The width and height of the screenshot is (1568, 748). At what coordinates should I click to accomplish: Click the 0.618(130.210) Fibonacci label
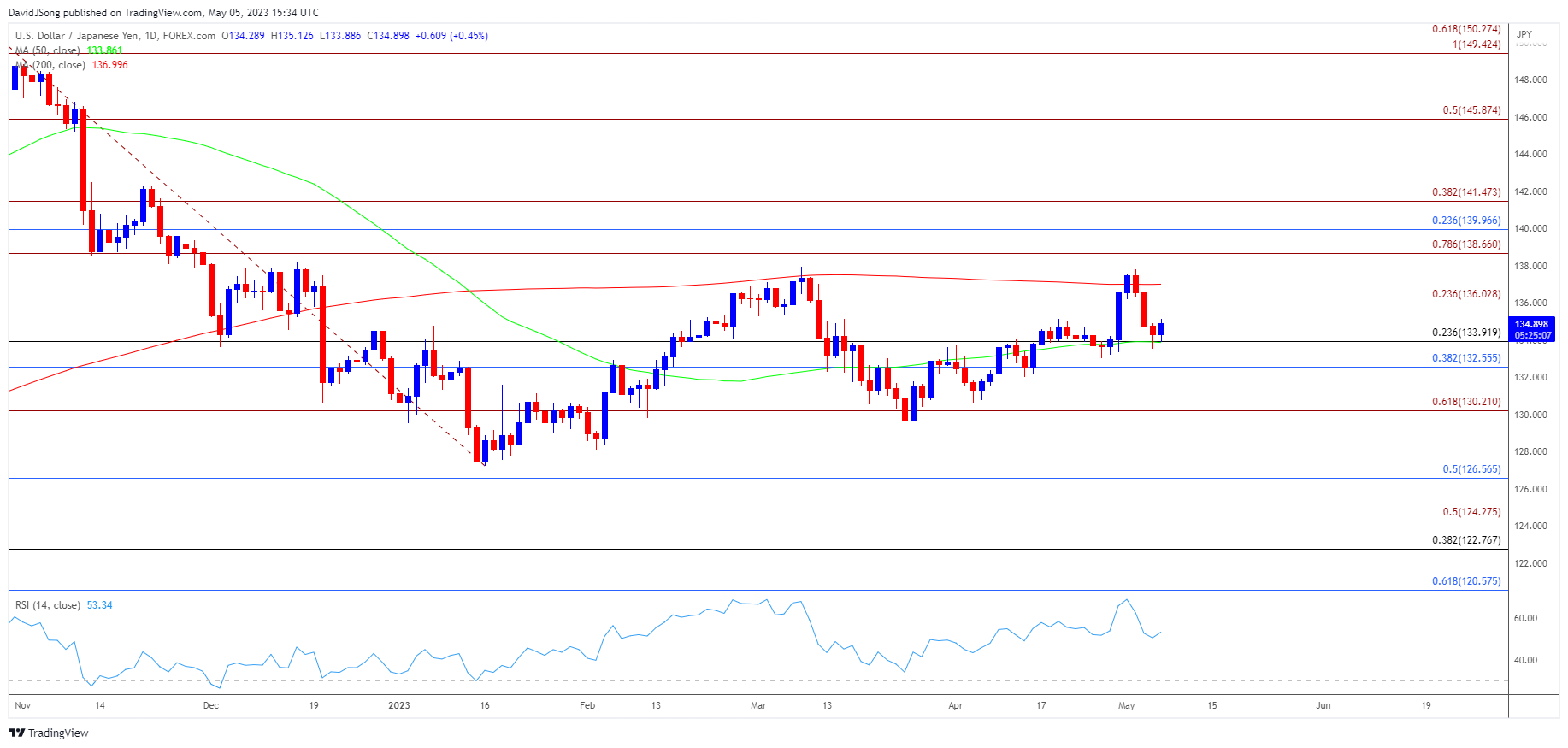1465,402
